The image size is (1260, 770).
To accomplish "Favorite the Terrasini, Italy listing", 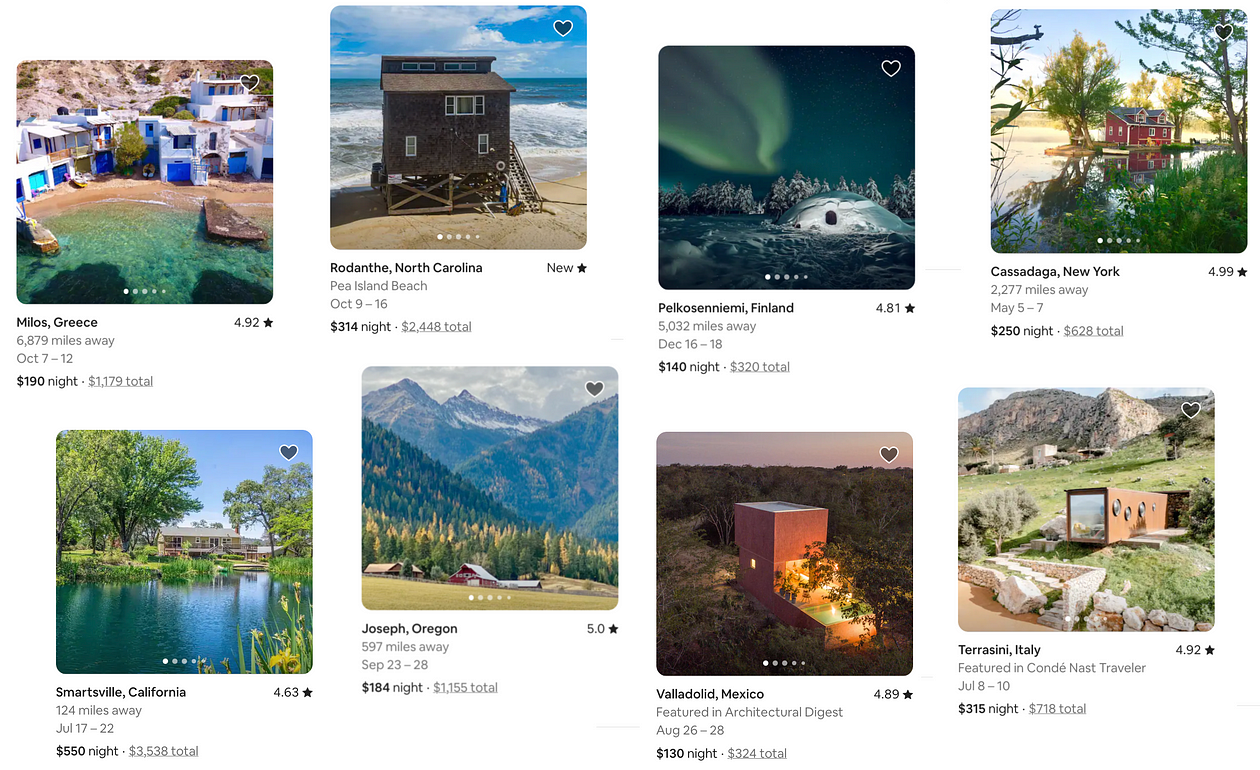I will 1190,410.
